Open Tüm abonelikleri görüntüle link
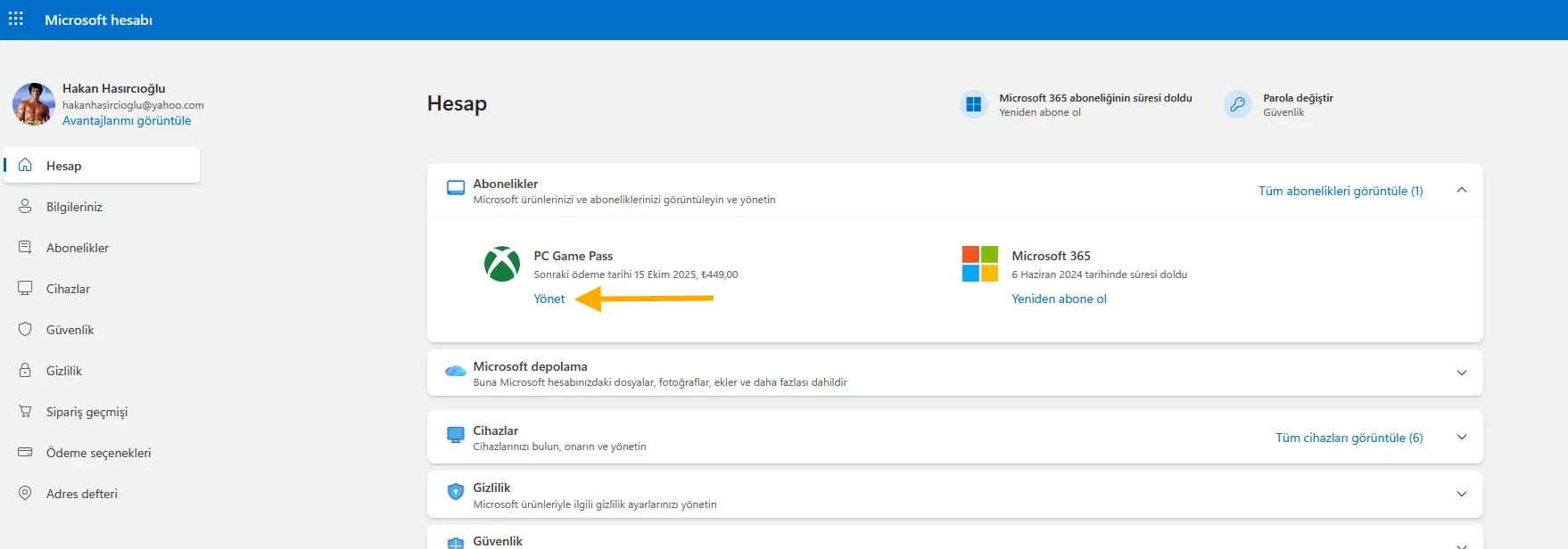1568x549 pixels. tap(1340, 191)
